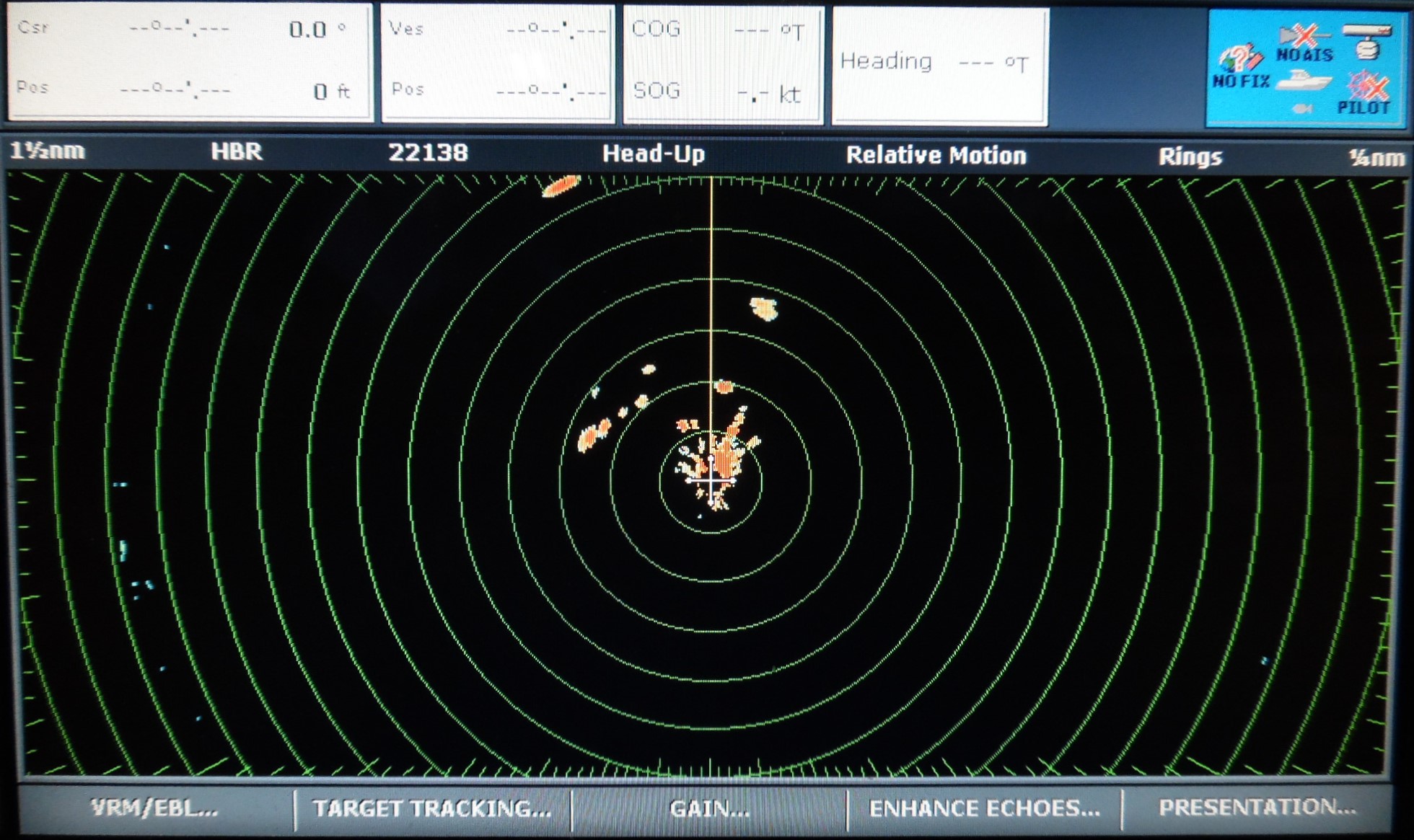This screenshot has height=840, width=1414.
Task: Click the COG SOG data box
Action: (723, 63)
